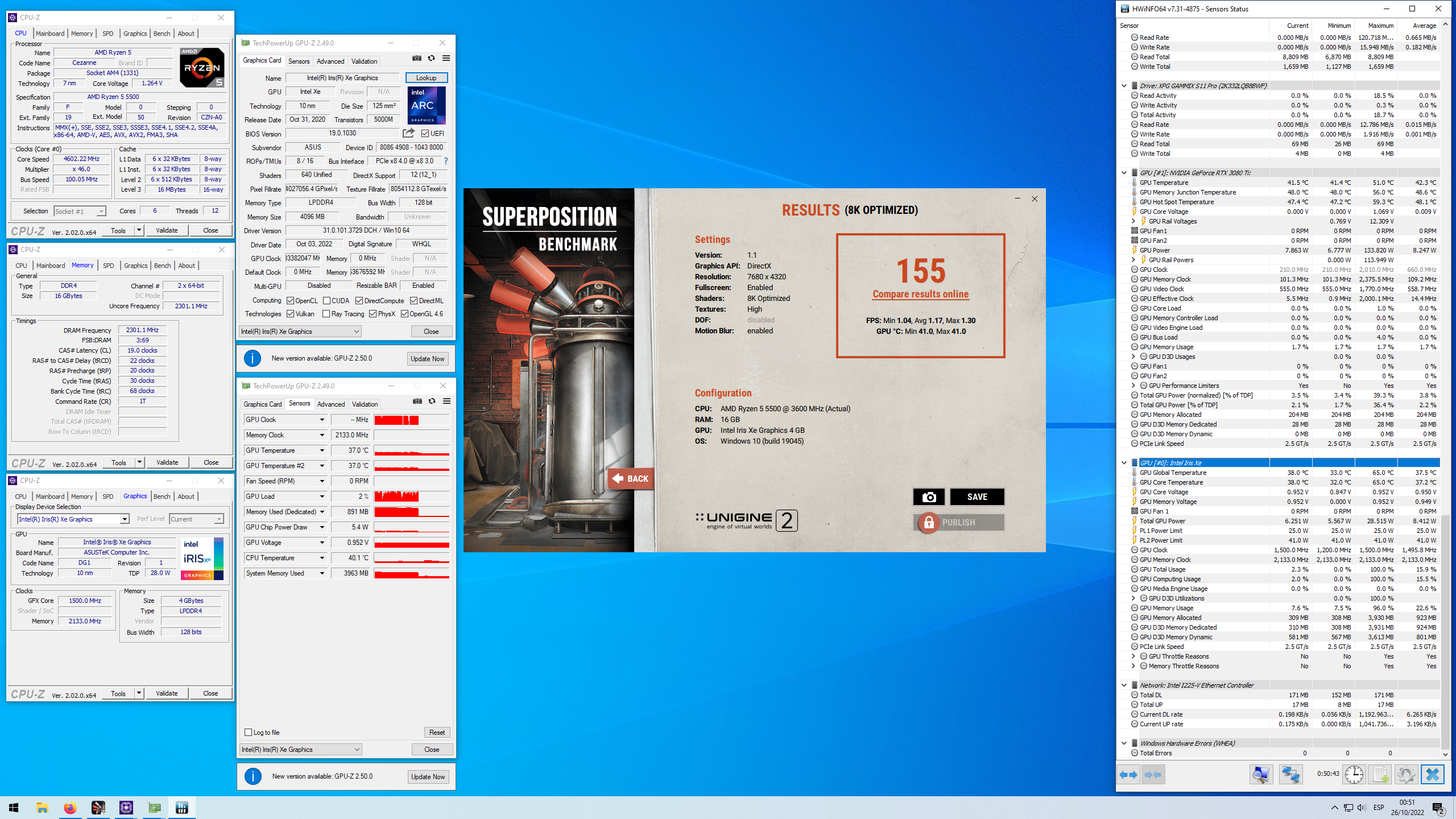This screenshot has height=819, width=1456.
Task: Click camera icon in GPU-Z Sensors window
Action: coord(417,402)
